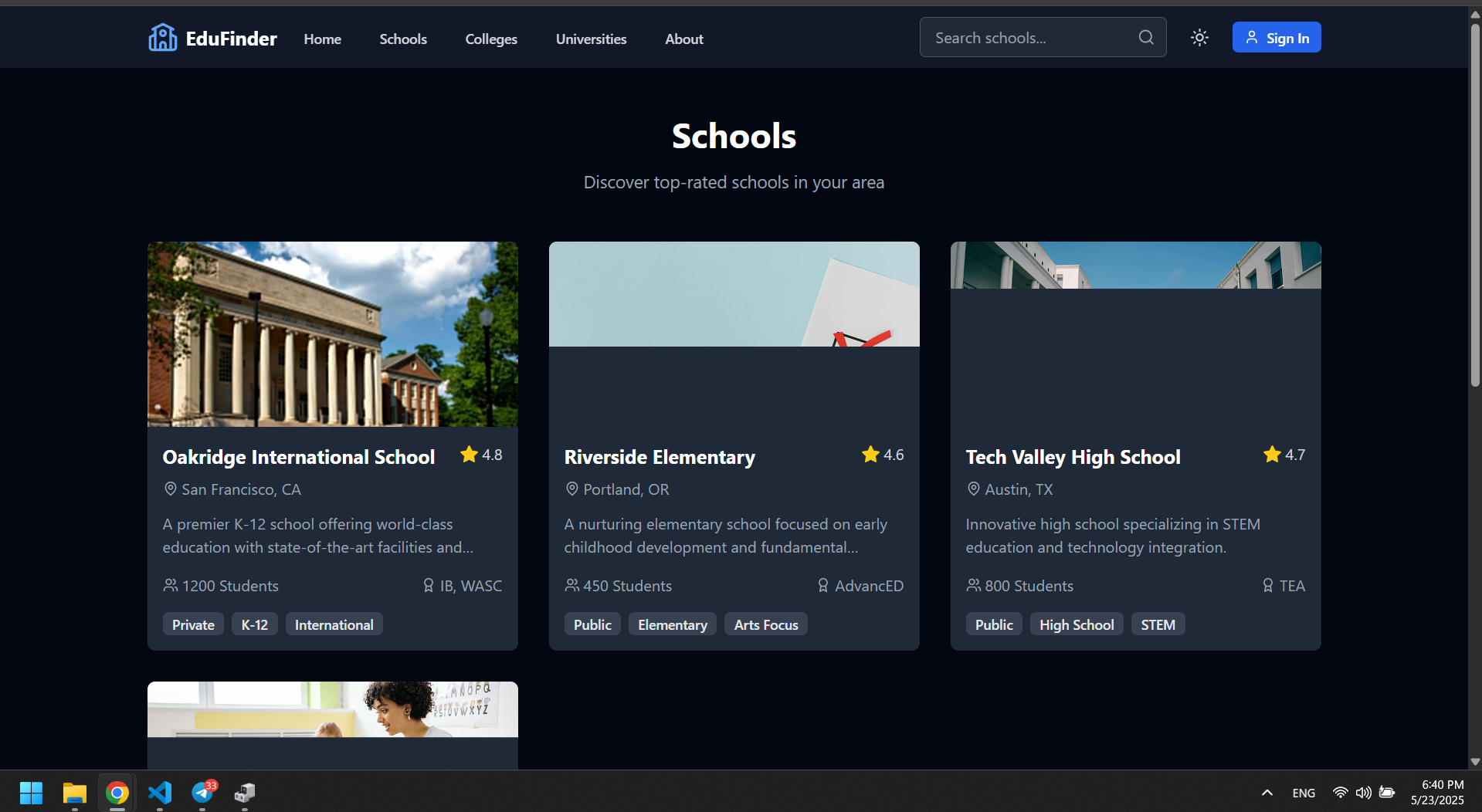The image size is (1482, 812).
Task: Click the Sign In button
Action: tap(1277, 37)
